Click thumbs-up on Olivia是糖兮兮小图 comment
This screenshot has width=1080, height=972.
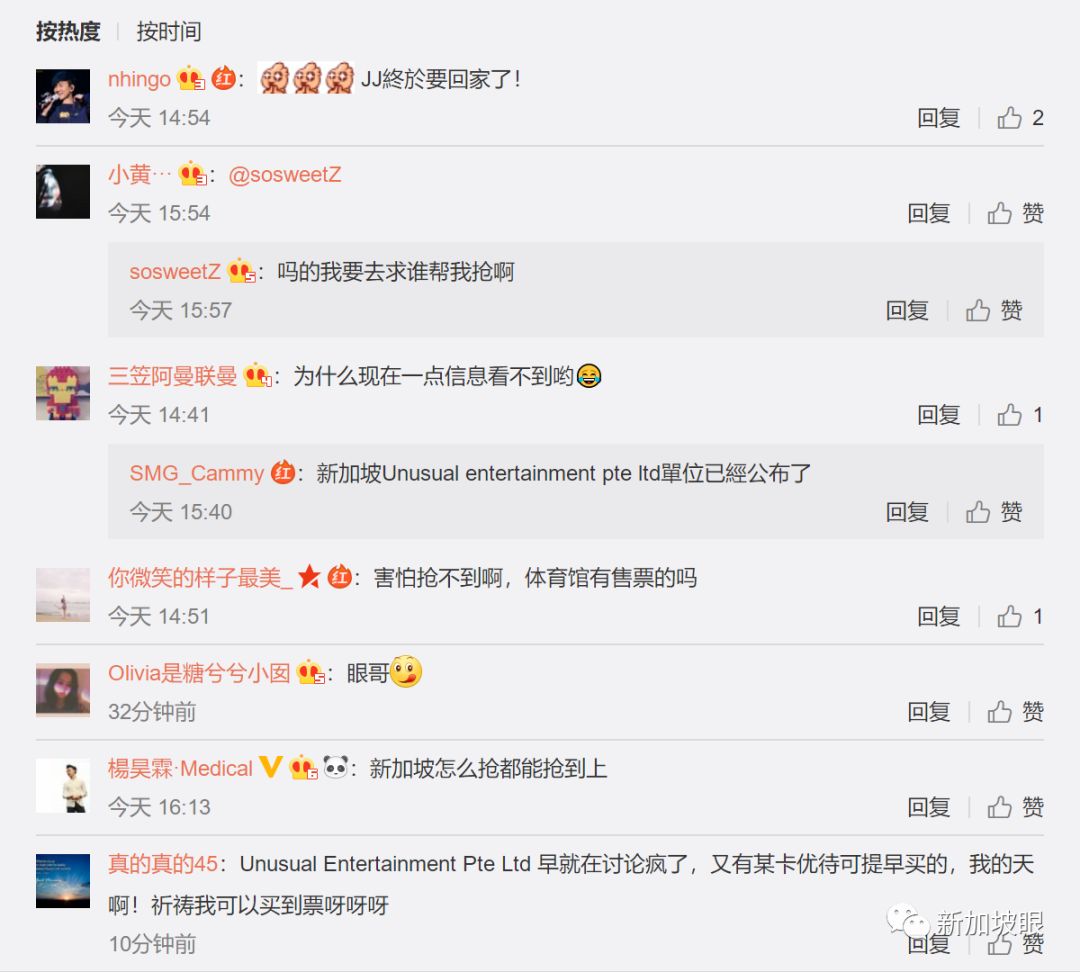coord(999,712)
